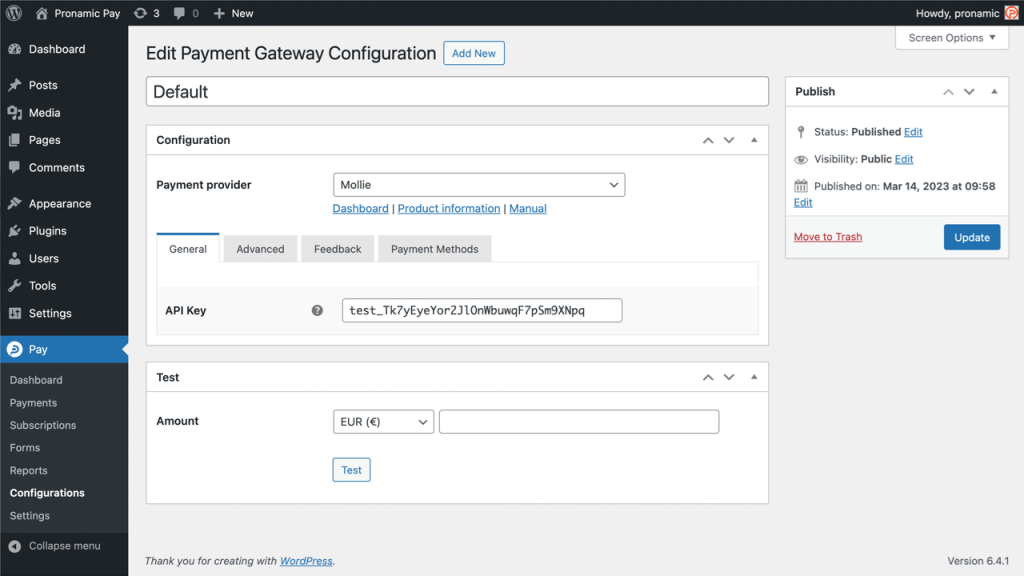
Task: Open Product information link
Action: pos(449,208)
